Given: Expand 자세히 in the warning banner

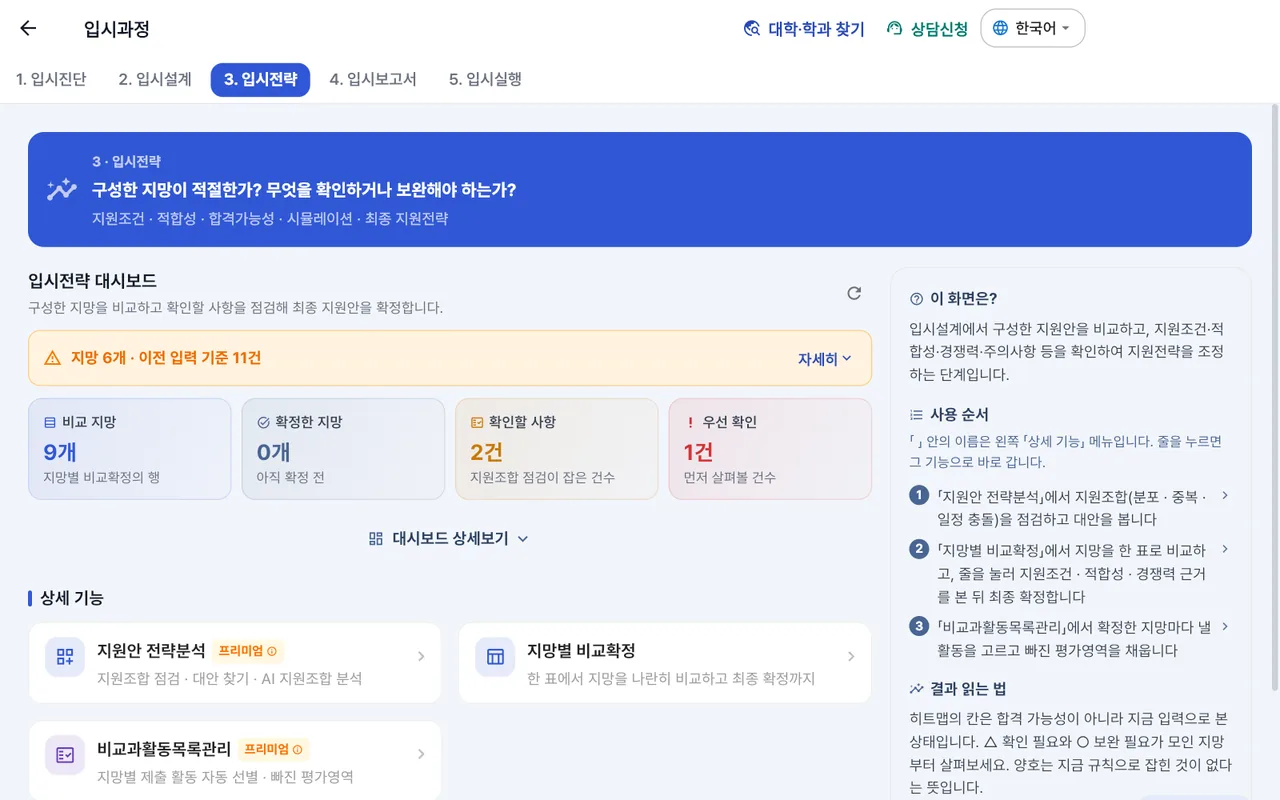Looking at the screenshot, I should (825, 358).
